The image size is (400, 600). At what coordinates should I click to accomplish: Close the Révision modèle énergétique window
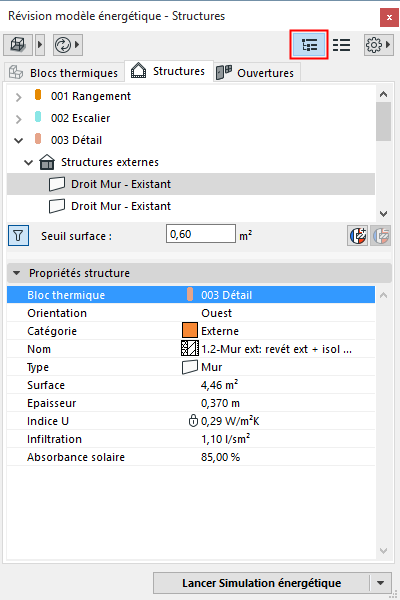389,17
